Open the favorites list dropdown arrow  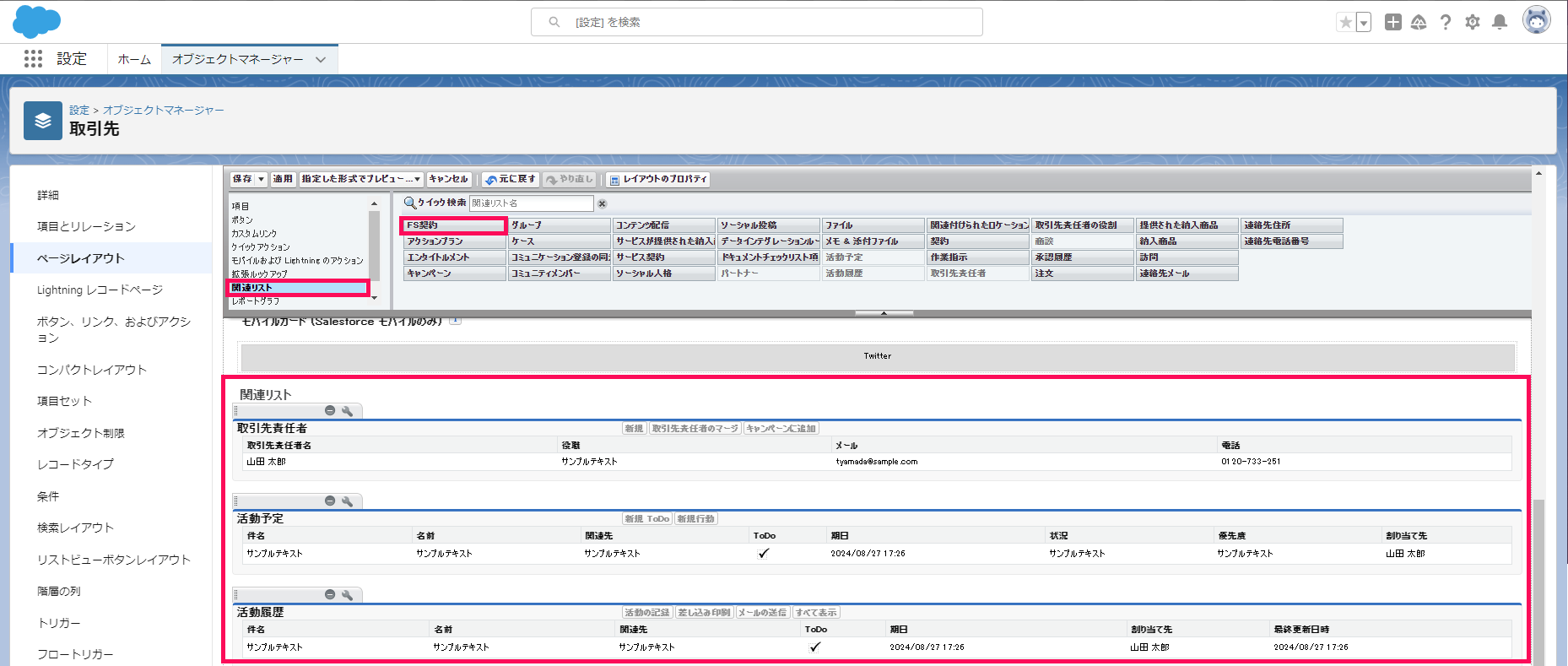click(x=1364, y=23)
